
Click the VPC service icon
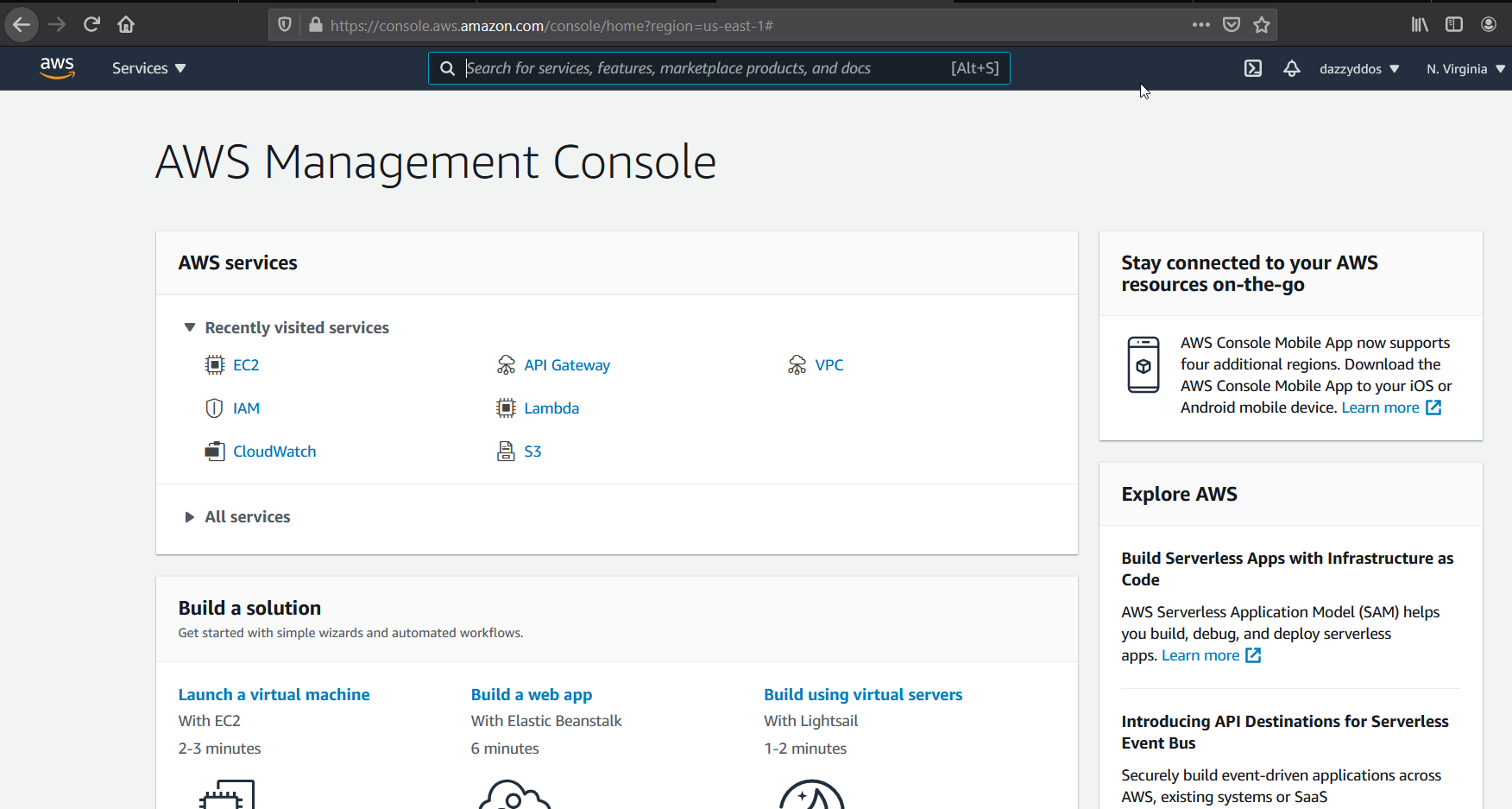[x=797, y=365]
